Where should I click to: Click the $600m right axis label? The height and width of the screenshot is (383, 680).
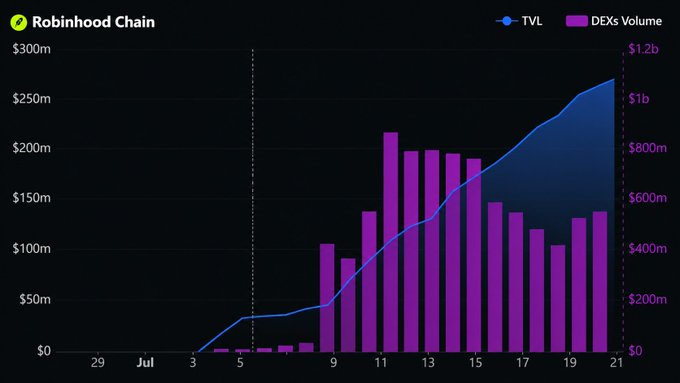648,198
